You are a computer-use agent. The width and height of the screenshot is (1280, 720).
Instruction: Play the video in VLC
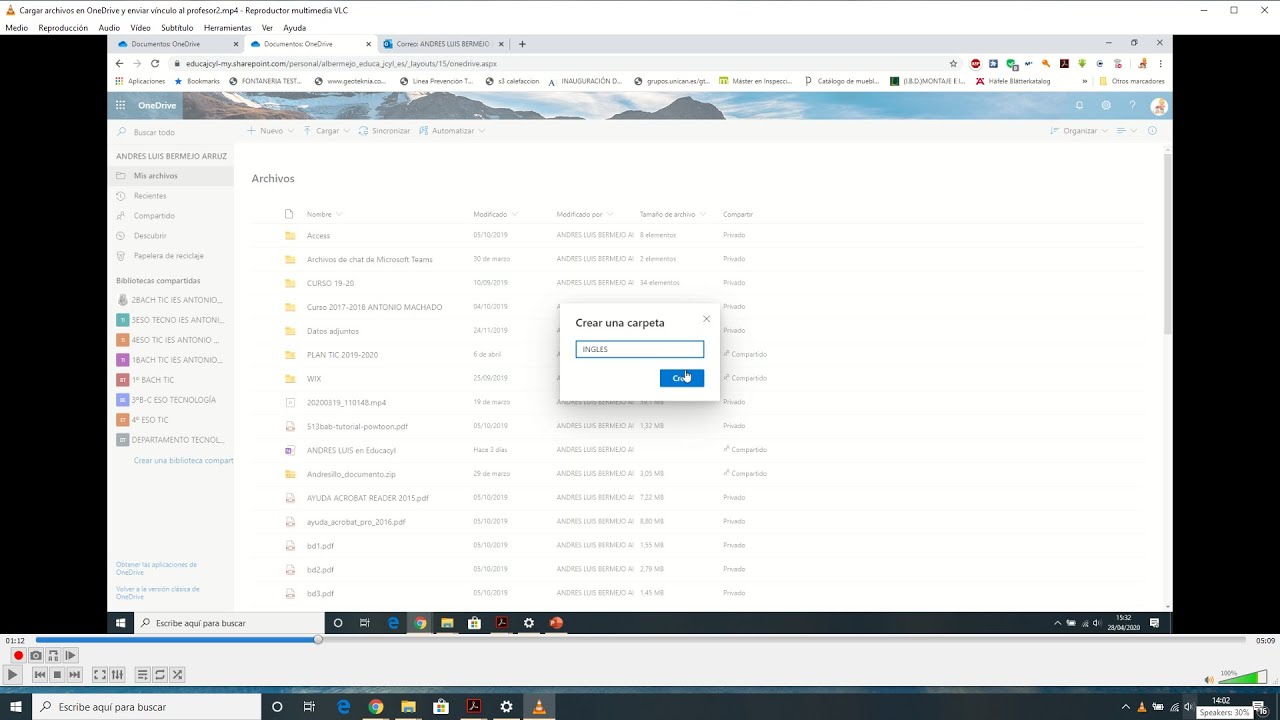tap(13, 675)
